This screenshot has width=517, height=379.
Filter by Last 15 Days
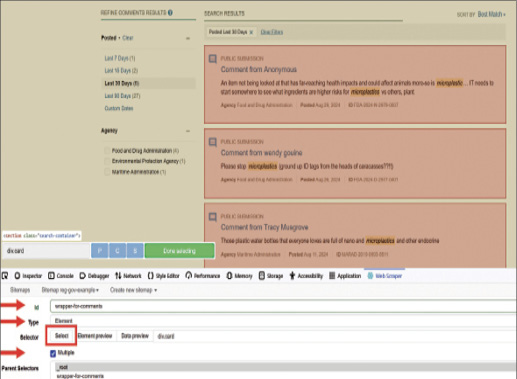point(121,70)
